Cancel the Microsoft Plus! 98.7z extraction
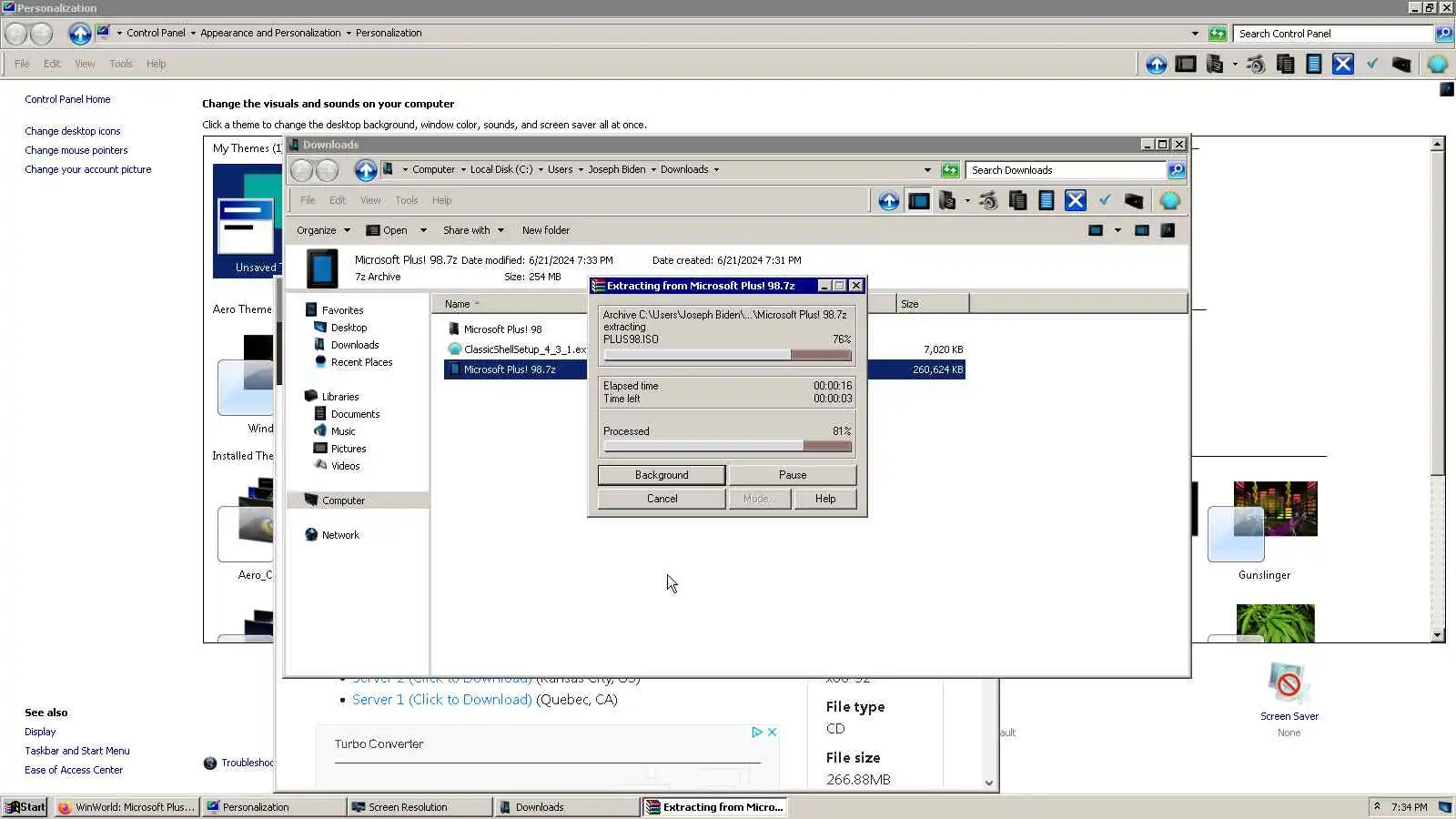The width and height of the screenshot is (1456, 819). pyautogui.click(x=662, y=499)
